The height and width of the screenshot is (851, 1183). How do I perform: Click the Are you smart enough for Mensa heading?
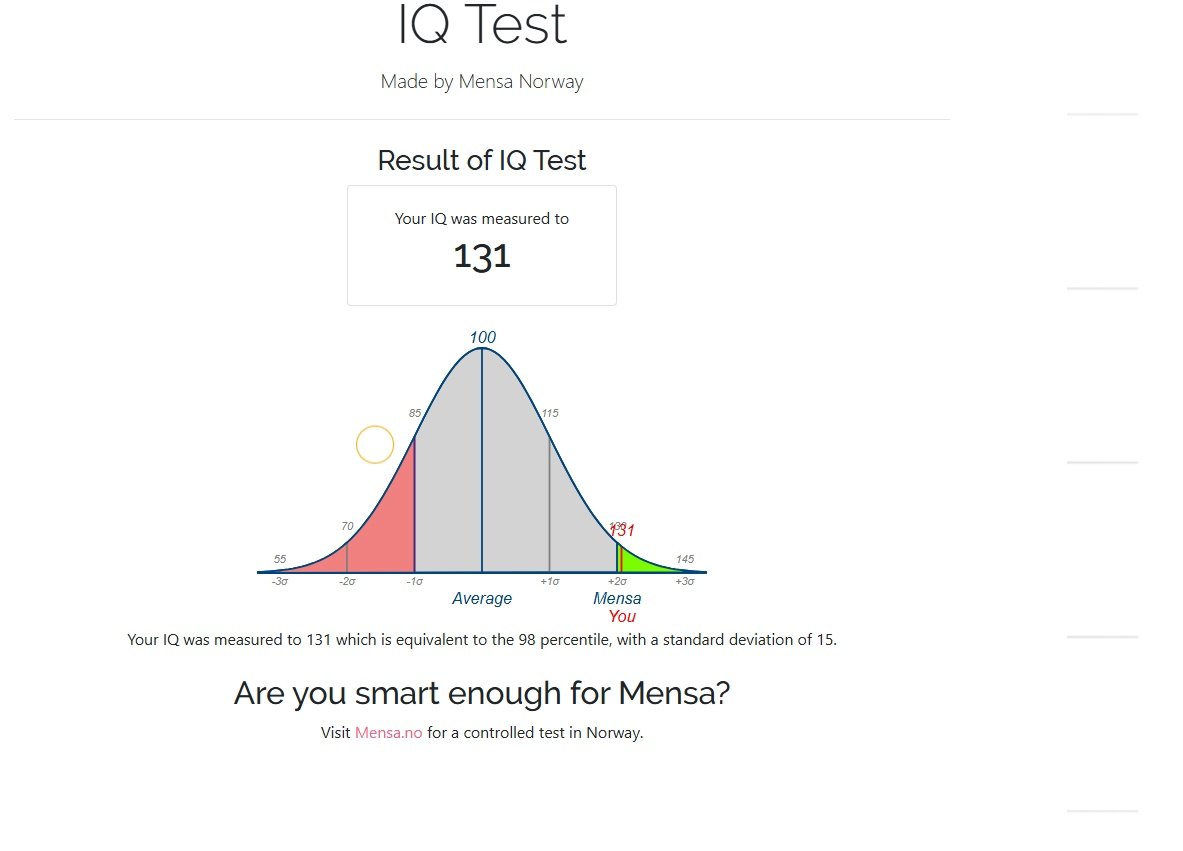pos(482,693)
